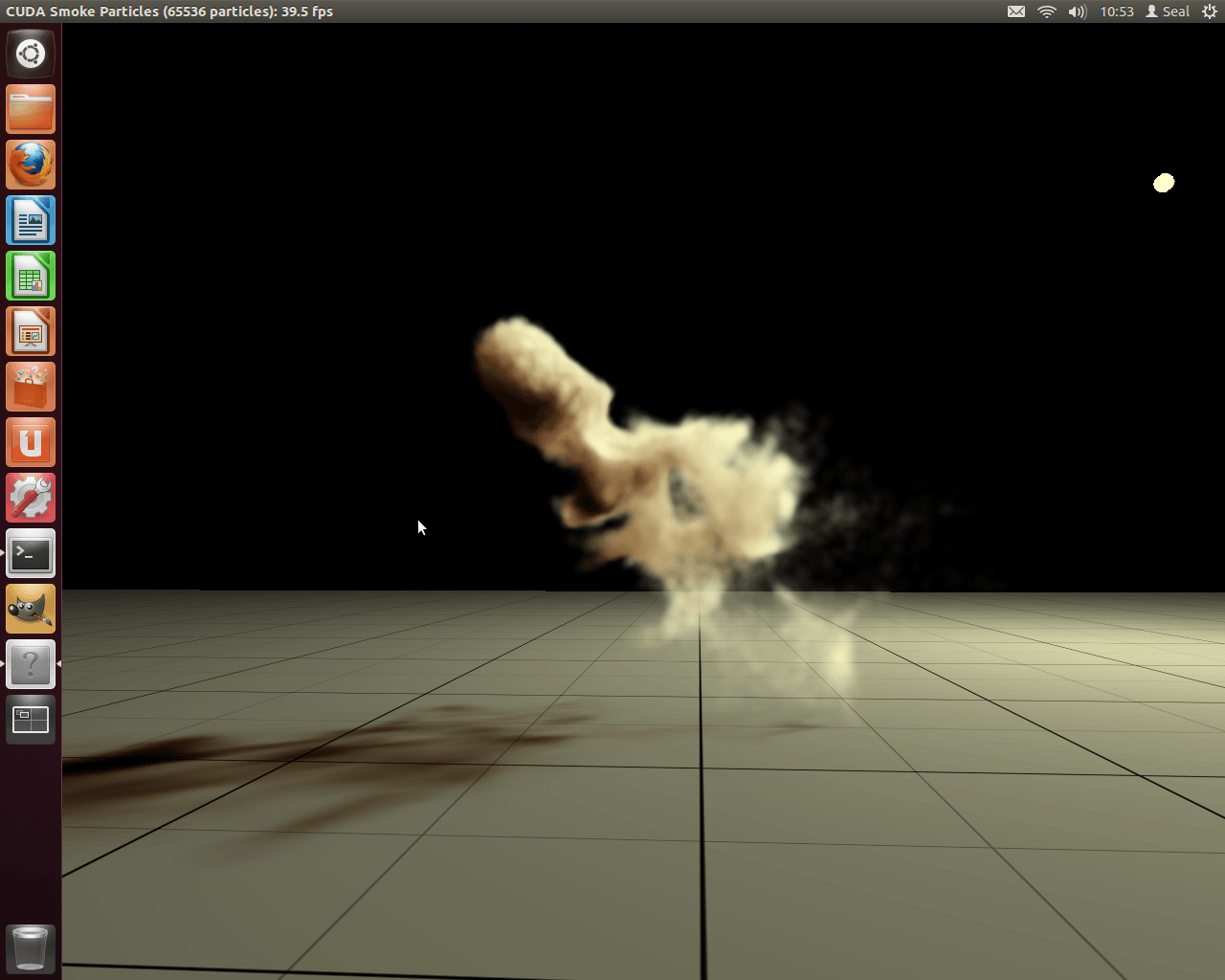Open the Workspace Switcher

coord(30,719)
